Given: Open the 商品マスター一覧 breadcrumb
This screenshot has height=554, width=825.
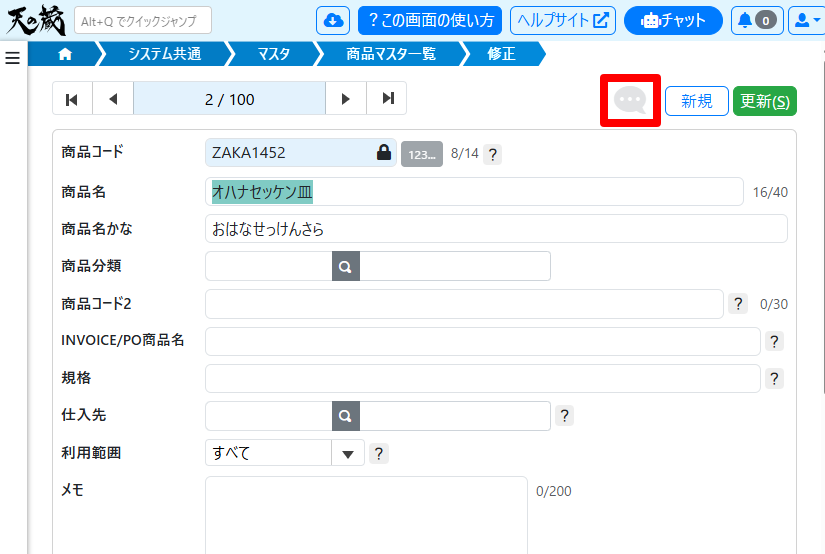Looking at the screenshot, I should point(391,54).
